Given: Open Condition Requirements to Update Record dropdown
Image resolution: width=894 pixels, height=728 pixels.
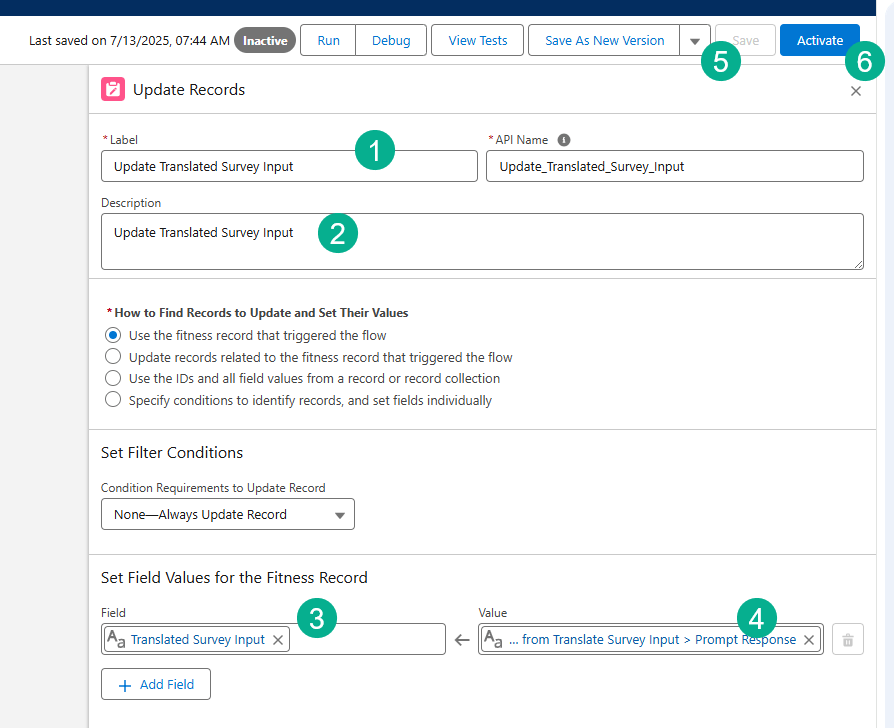Looking at the screenshot, I should pyautogui.click(x=228, y=515).
